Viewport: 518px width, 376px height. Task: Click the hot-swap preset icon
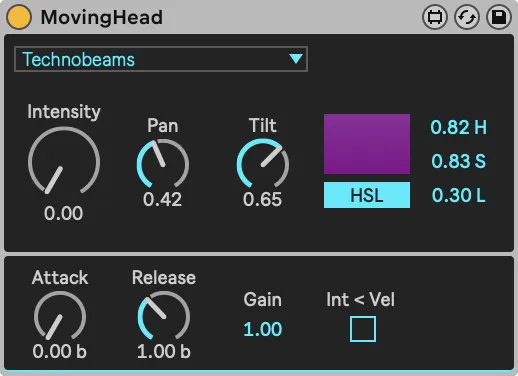(467, 17)
